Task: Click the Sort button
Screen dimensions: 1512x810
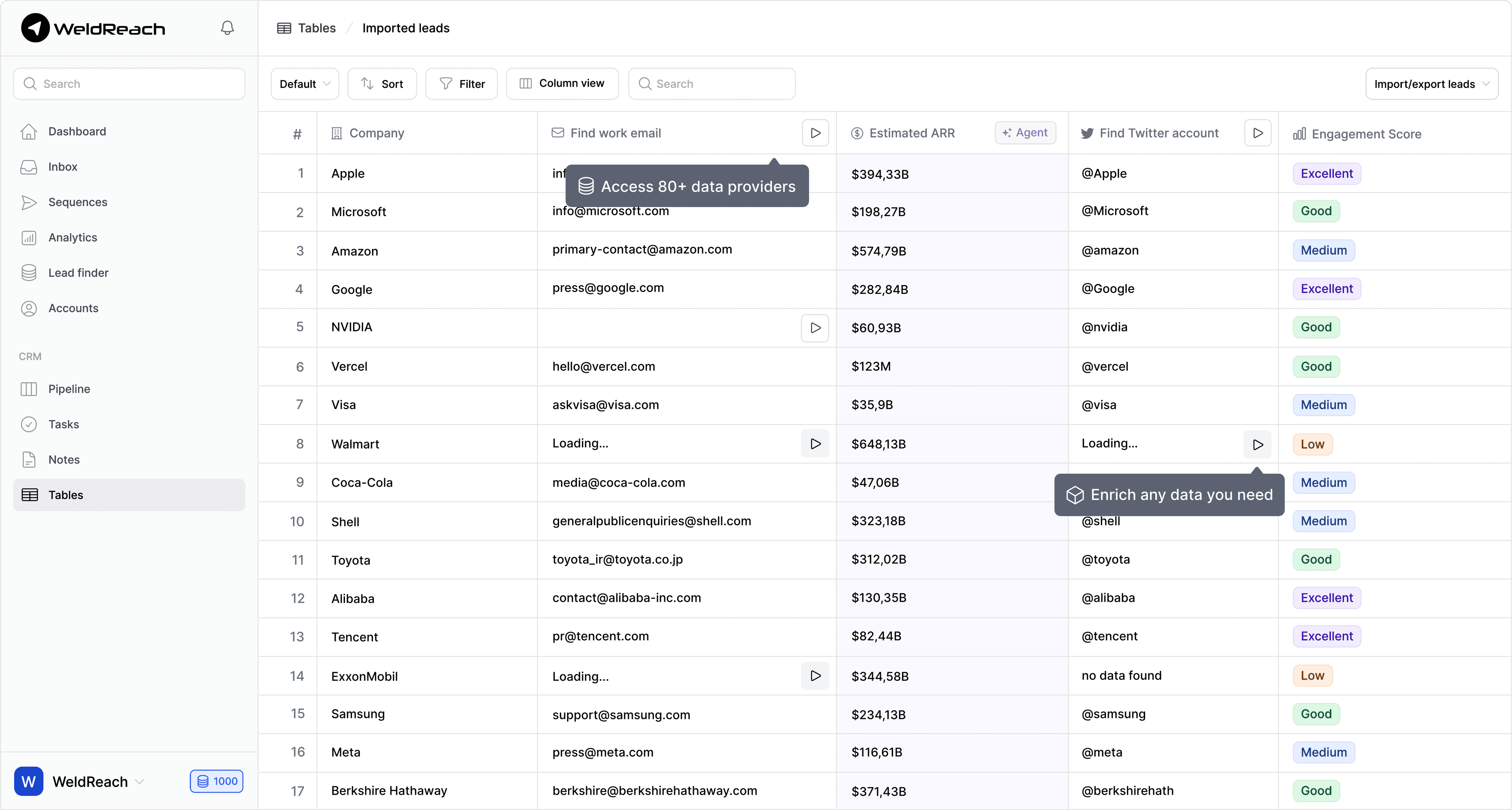Action: [x=382, y=84]
